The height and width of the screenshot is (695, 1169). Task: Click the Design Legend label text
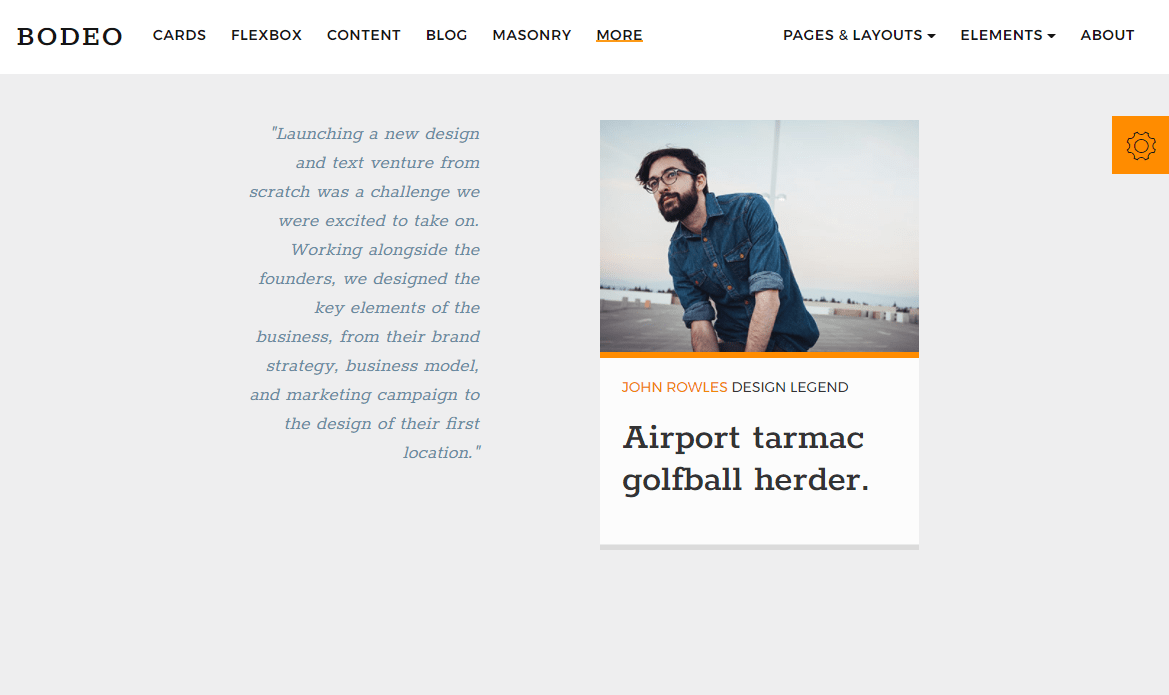point(790,387)
